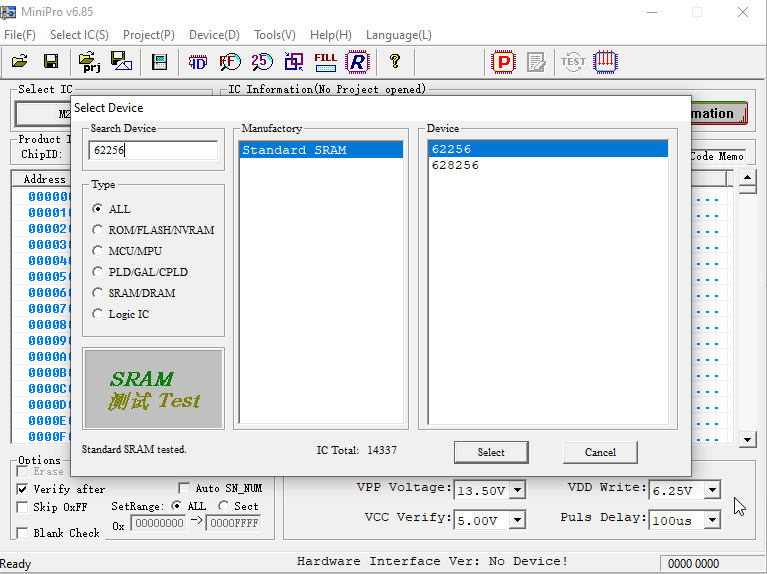
Task: Click the FILL buffer toolbar icon
Action: click(x=325, y=62)
